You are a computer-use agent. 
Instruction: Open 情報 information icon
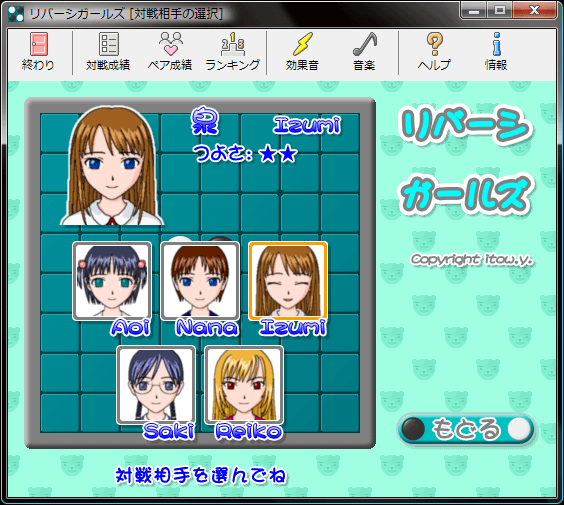pos(496,51)
